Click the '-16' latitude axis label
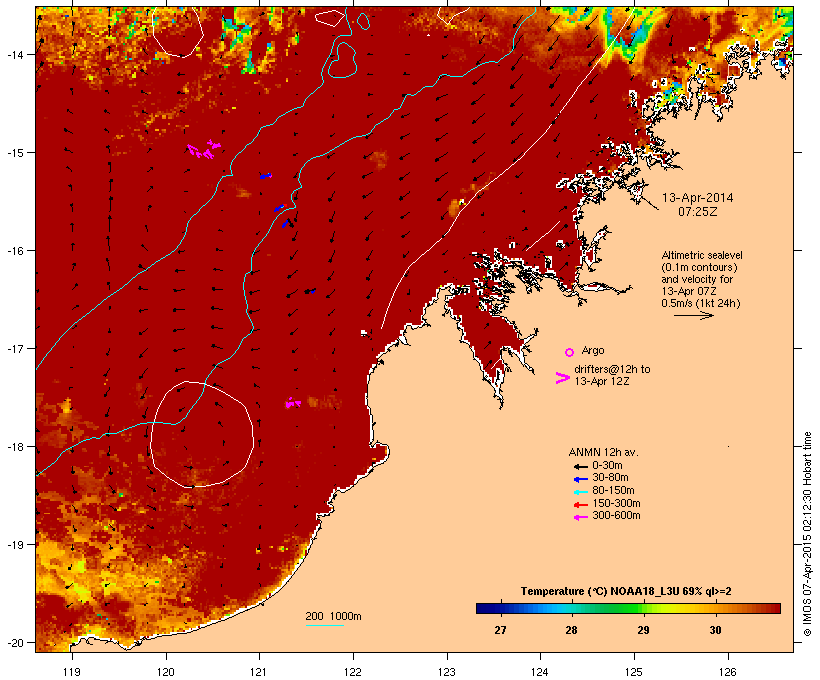Viewport: 820px width, 680px height. click(15, 251)
